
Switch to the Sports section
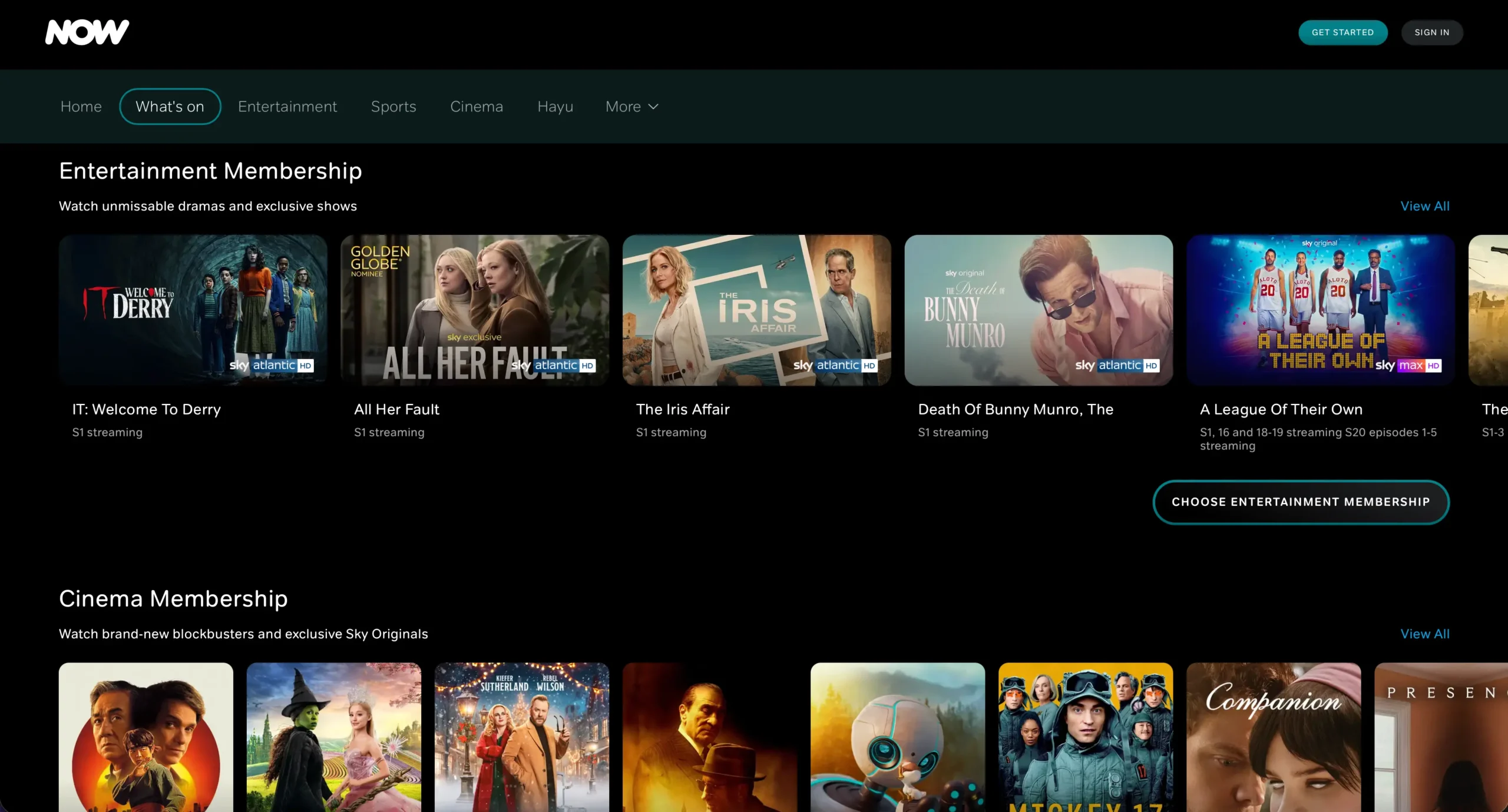tap(393, 107)
